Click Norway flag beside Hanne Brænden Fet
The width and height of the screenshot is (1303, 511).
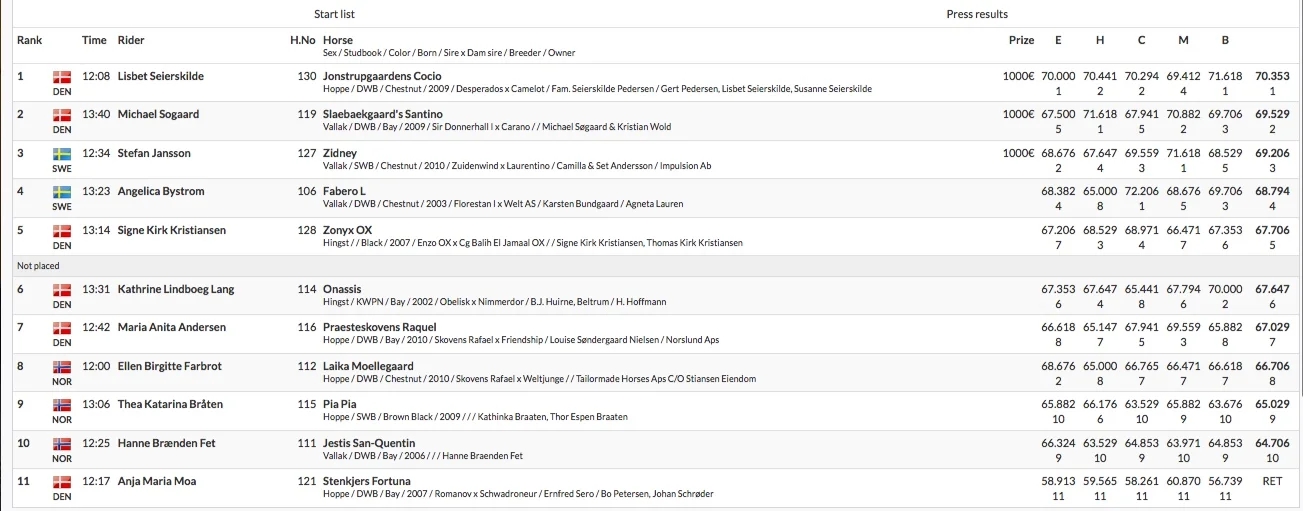(x=62, y=444)
